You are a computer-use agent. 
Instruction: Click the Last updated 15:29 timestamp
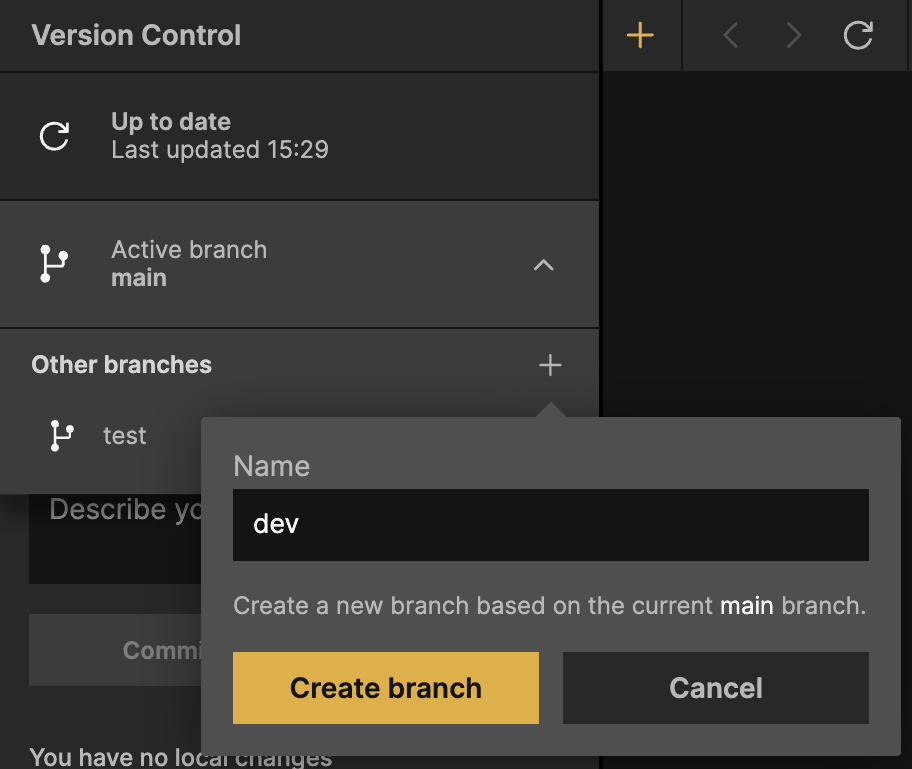click(x=220, y=151)
